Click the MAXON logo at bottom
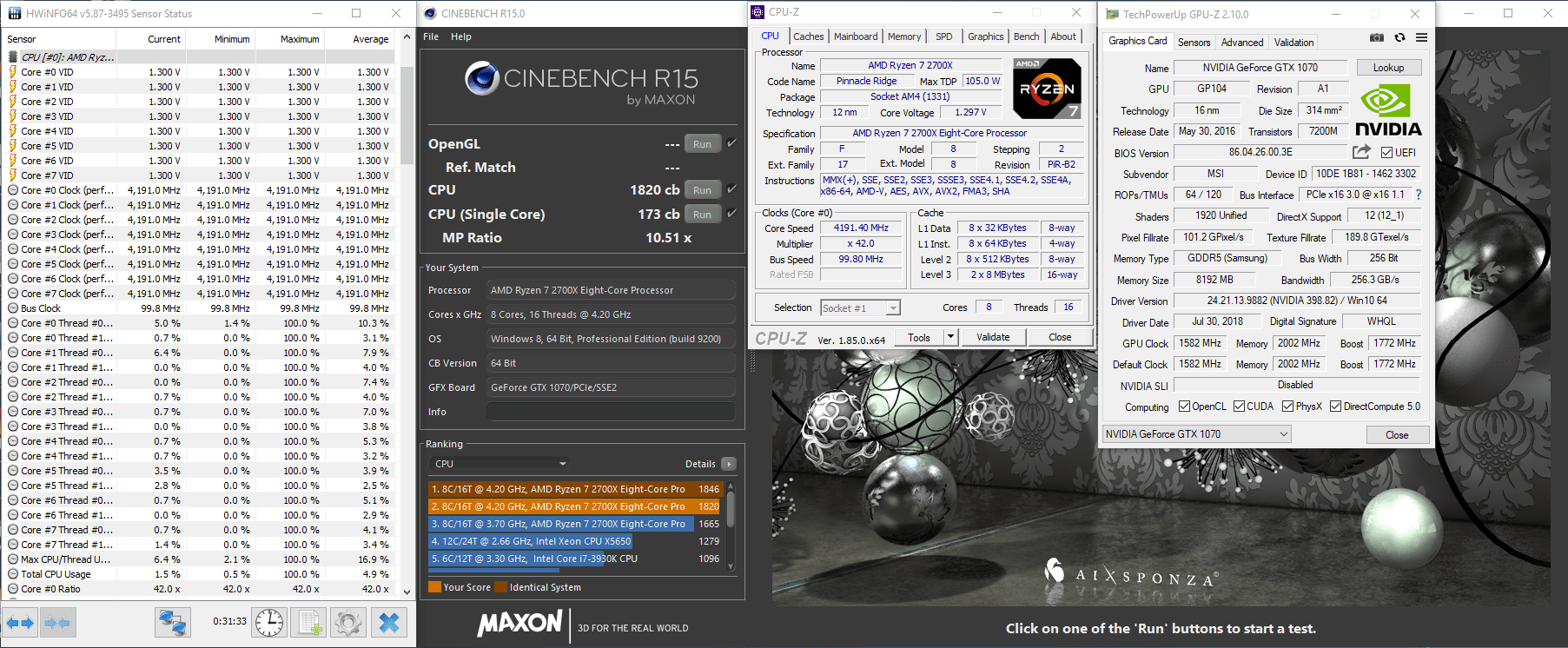 tap(520, 623)
